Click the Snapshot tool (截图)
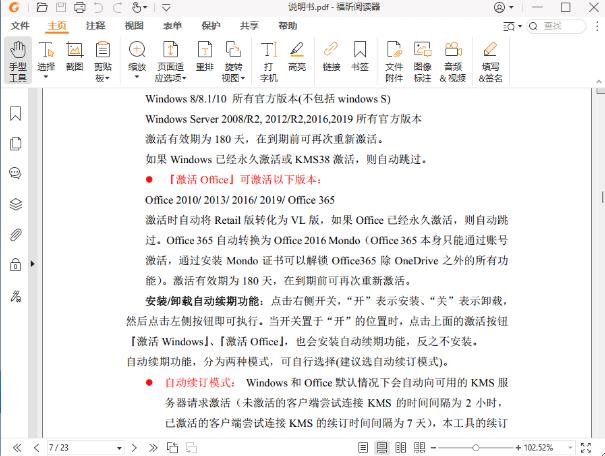Viewport: 605px width, 456px height. pos(74,56)
